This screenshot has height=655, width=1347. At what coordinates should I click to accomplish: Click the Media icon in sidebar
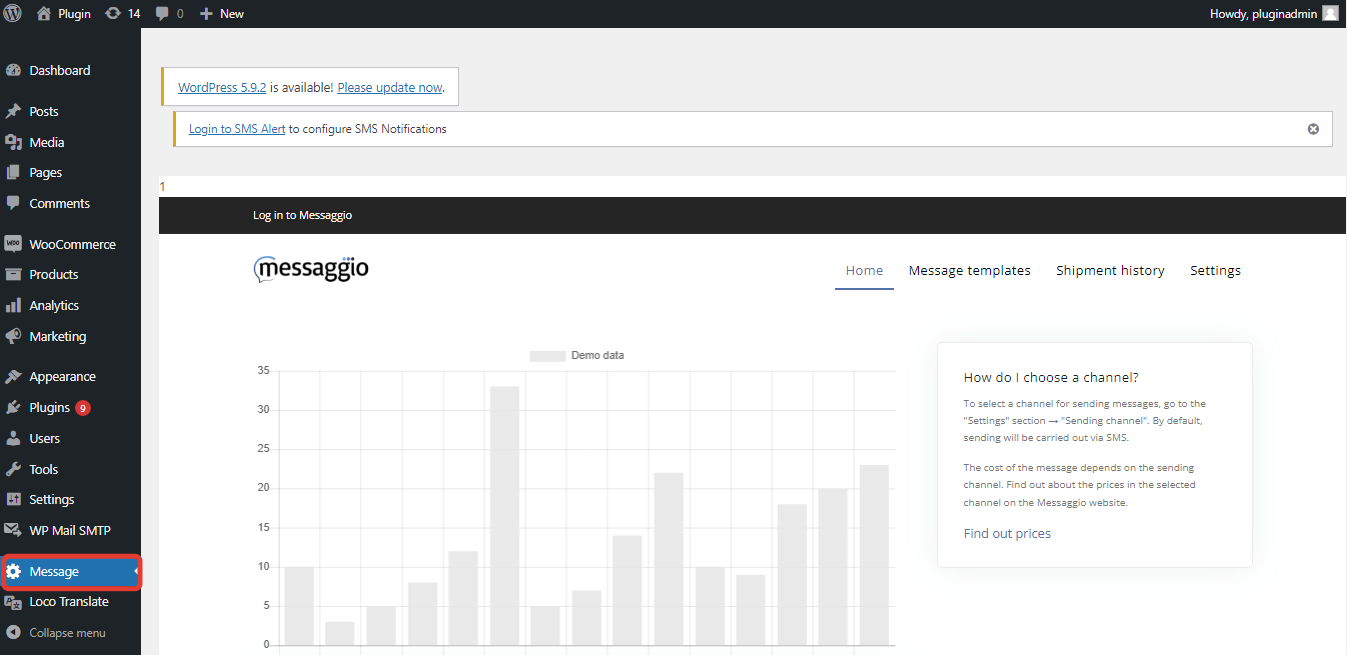13,142
